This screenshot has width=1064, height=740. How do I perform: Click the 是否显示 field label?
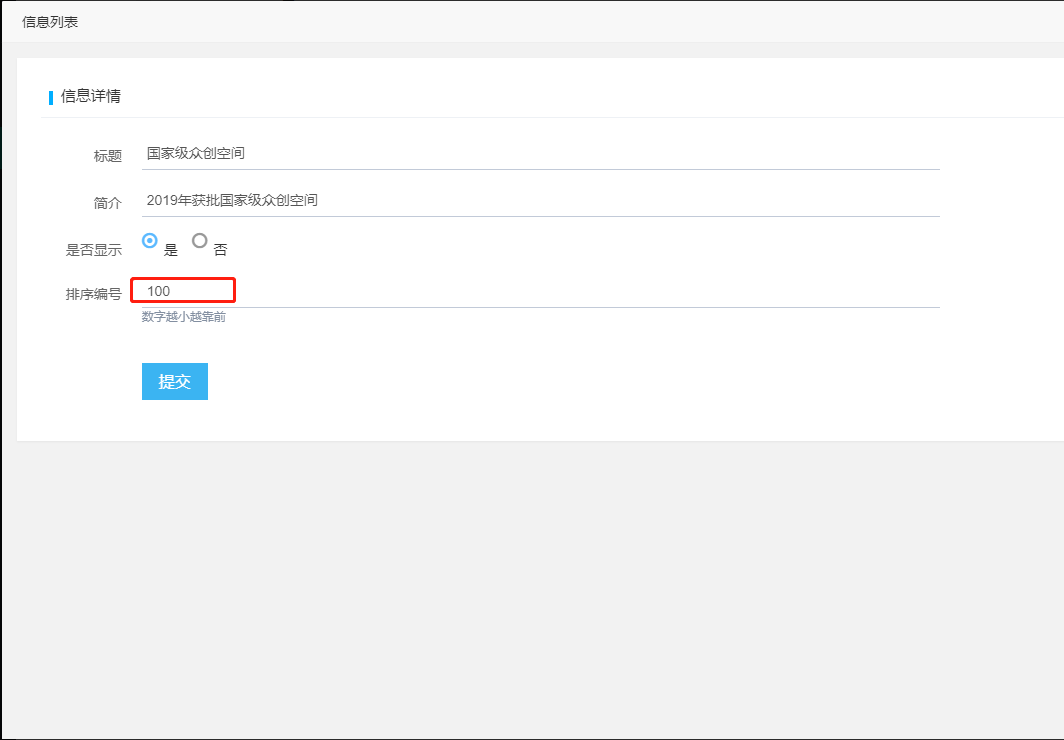coord(93,250)
